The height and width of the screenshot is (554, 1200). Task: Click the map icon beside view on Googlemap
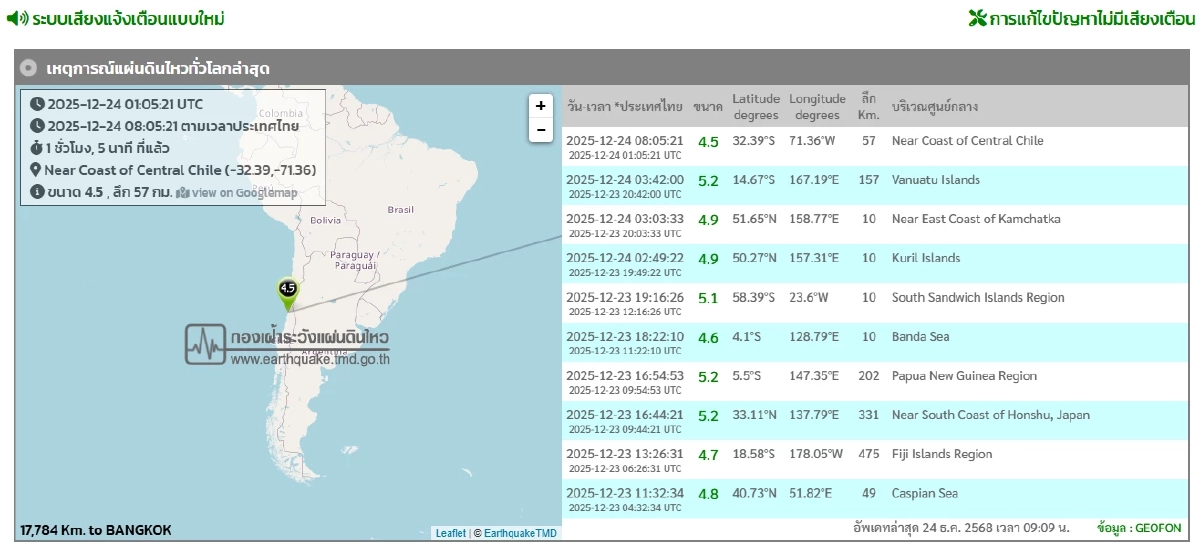tap(182, 193)
